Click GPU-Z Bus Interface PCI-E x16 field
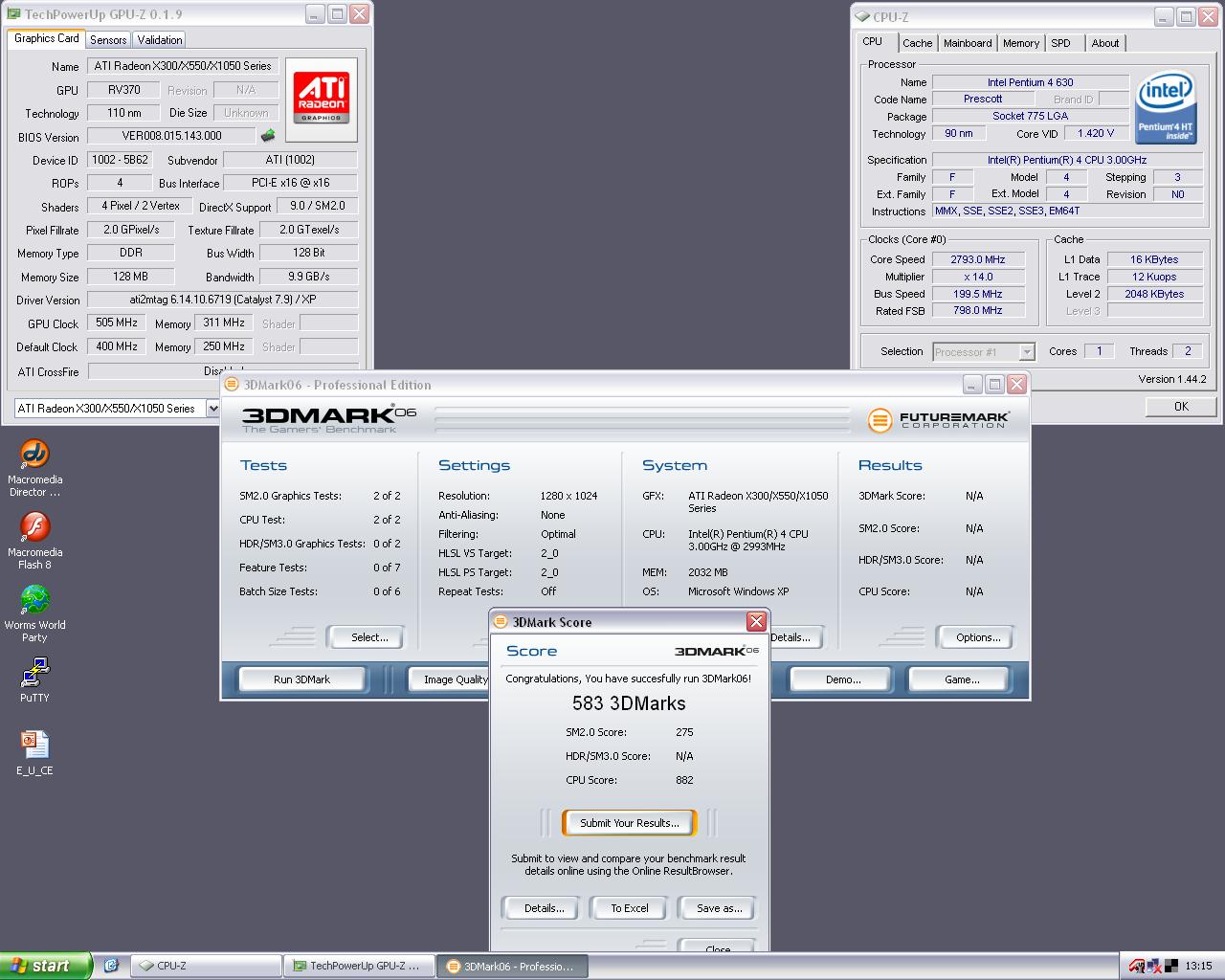The height and width of the screenshot is (980, 1225). (x=291, y=183)
